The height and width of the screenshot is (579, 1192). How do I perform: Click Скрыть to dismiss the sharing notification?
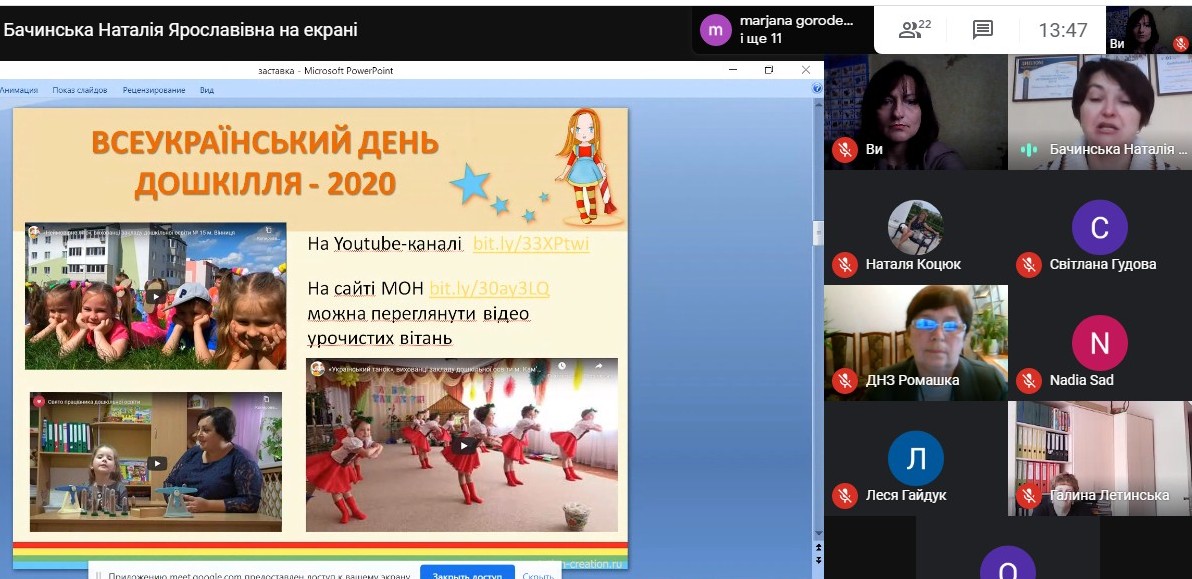click(538, 574)
